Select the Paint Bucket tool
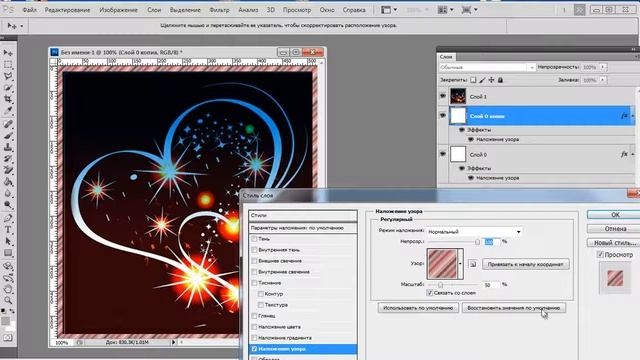640x360 pixels. (x=8, y=182)
